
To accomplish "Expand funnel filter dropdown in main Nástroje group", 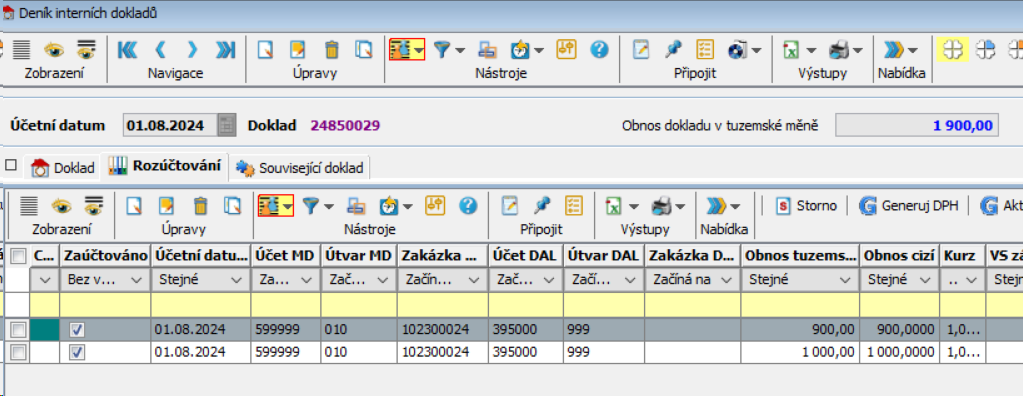I will click(461, 50).
